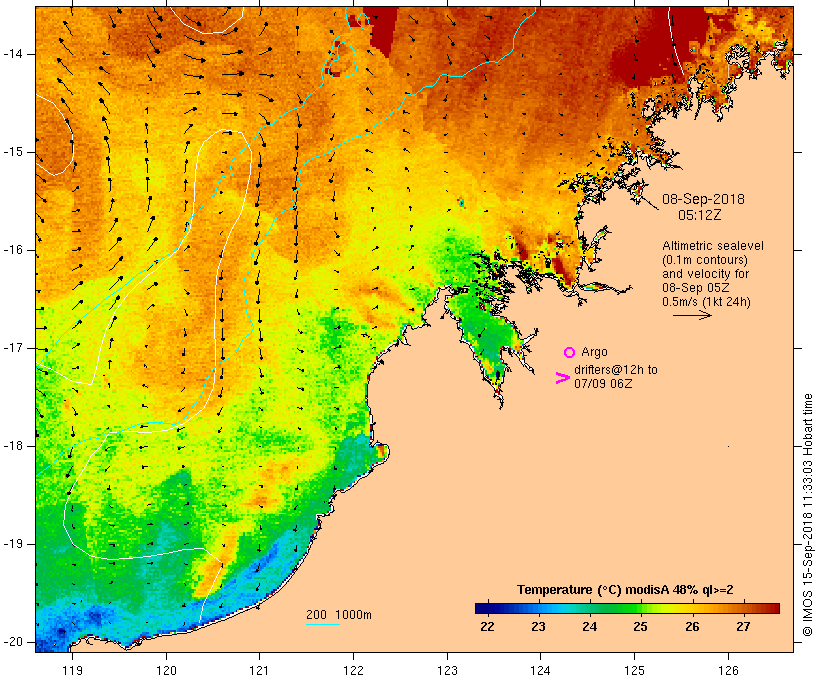
Task: Click the IMOS copyright timestamp text
Action: (808, 515)
